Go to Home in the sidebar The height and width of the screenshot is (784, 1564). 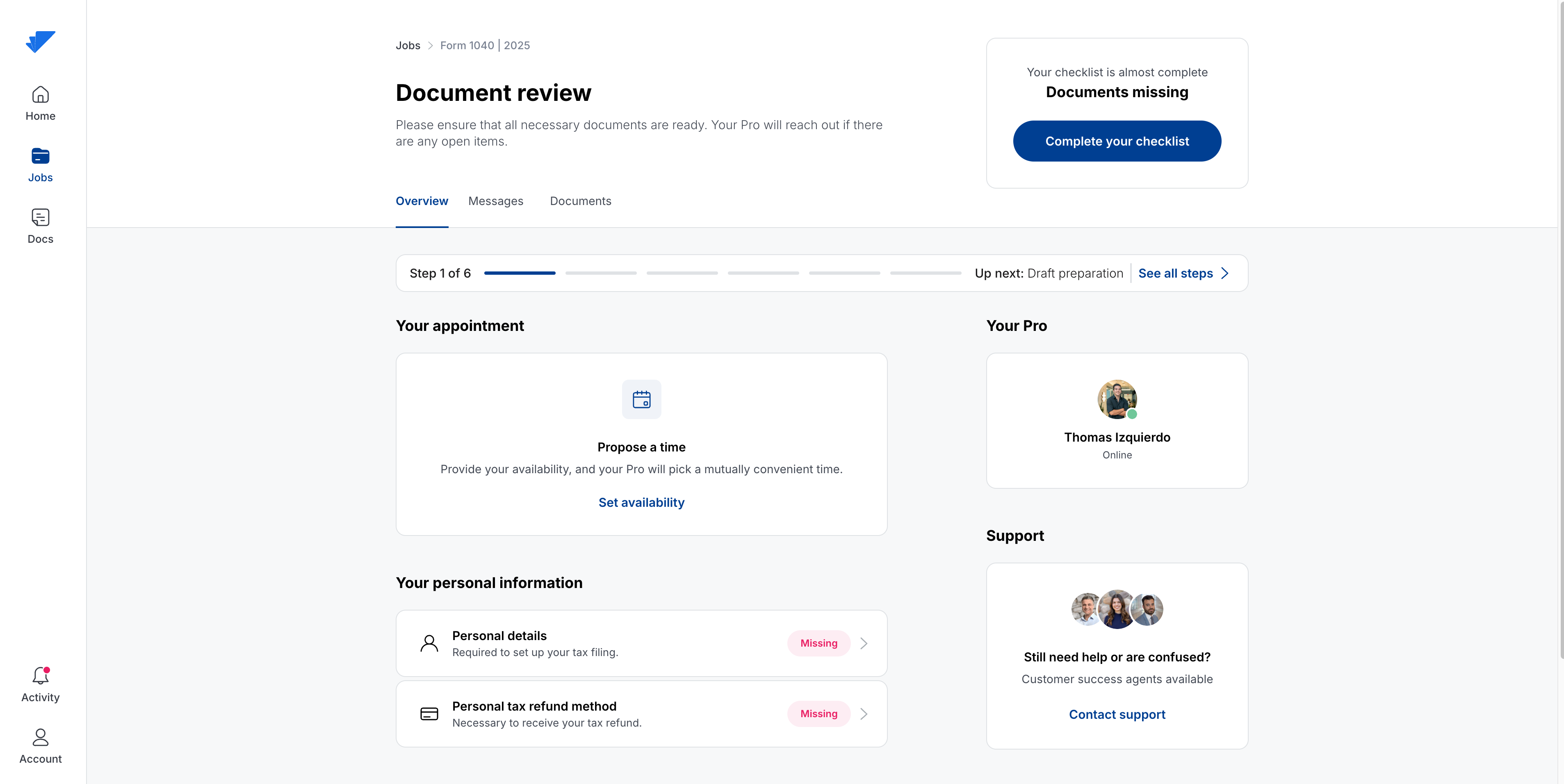pyautogui.click(x=40, y=103)
